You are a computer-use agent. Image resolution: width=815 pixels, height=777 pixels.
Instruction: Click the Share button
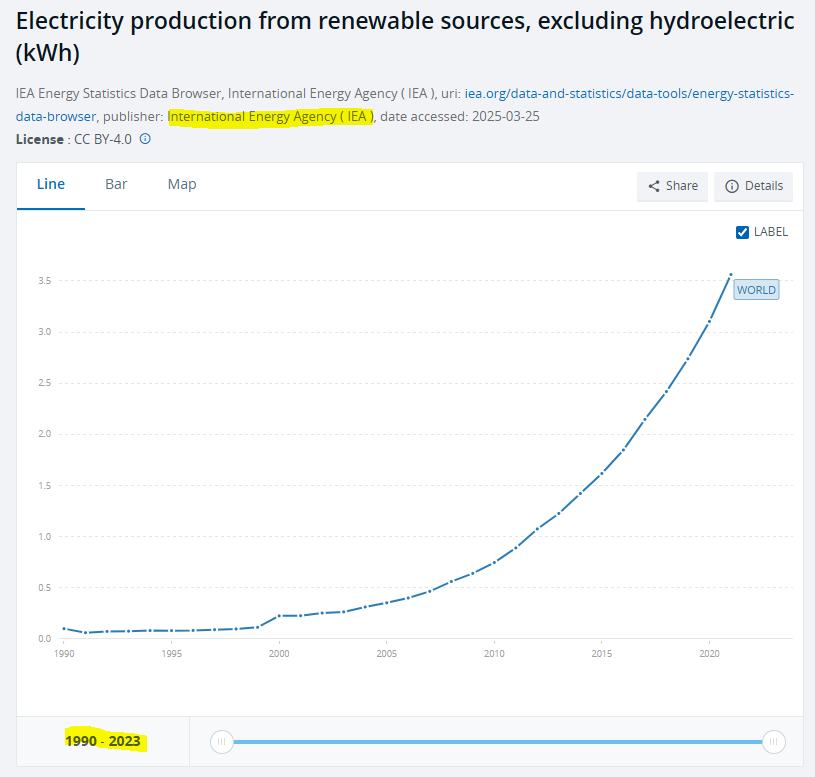[x=672, y=186]
